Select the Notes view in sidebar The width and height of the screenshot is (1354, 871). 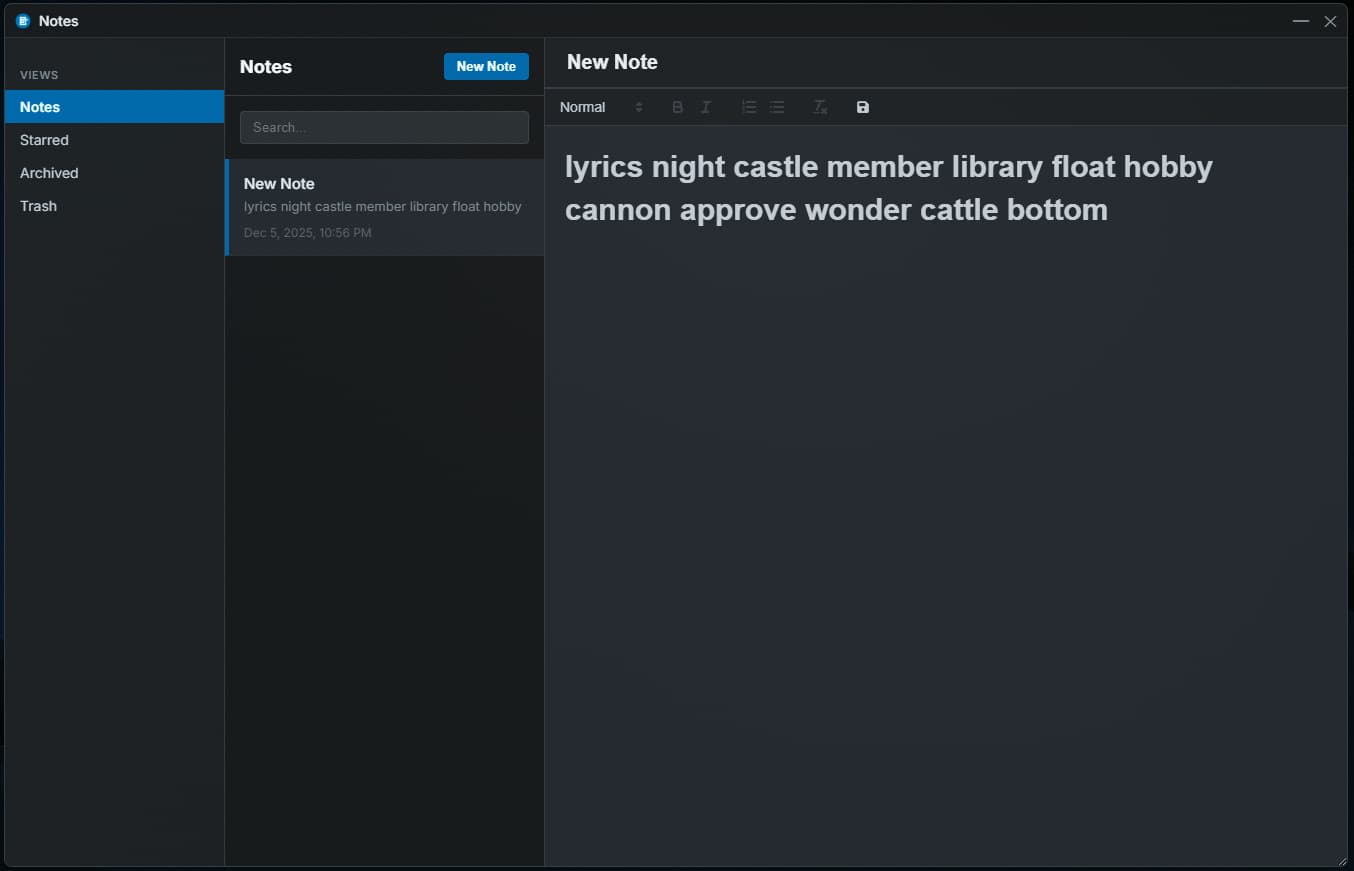tap(114, 107)
